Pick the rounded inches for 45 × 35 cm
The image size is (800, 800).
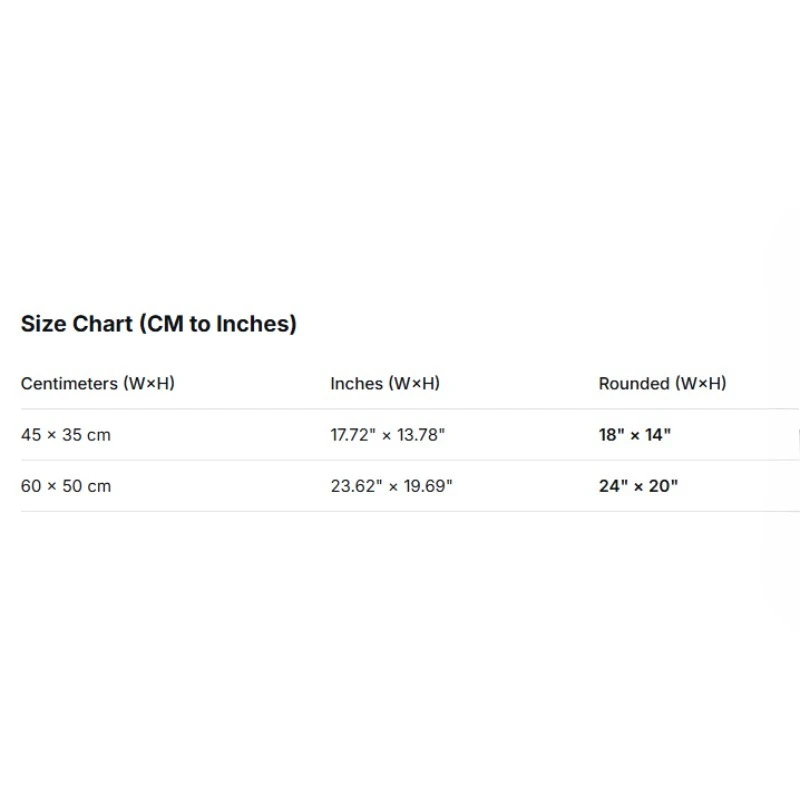(x=635, y=435)
